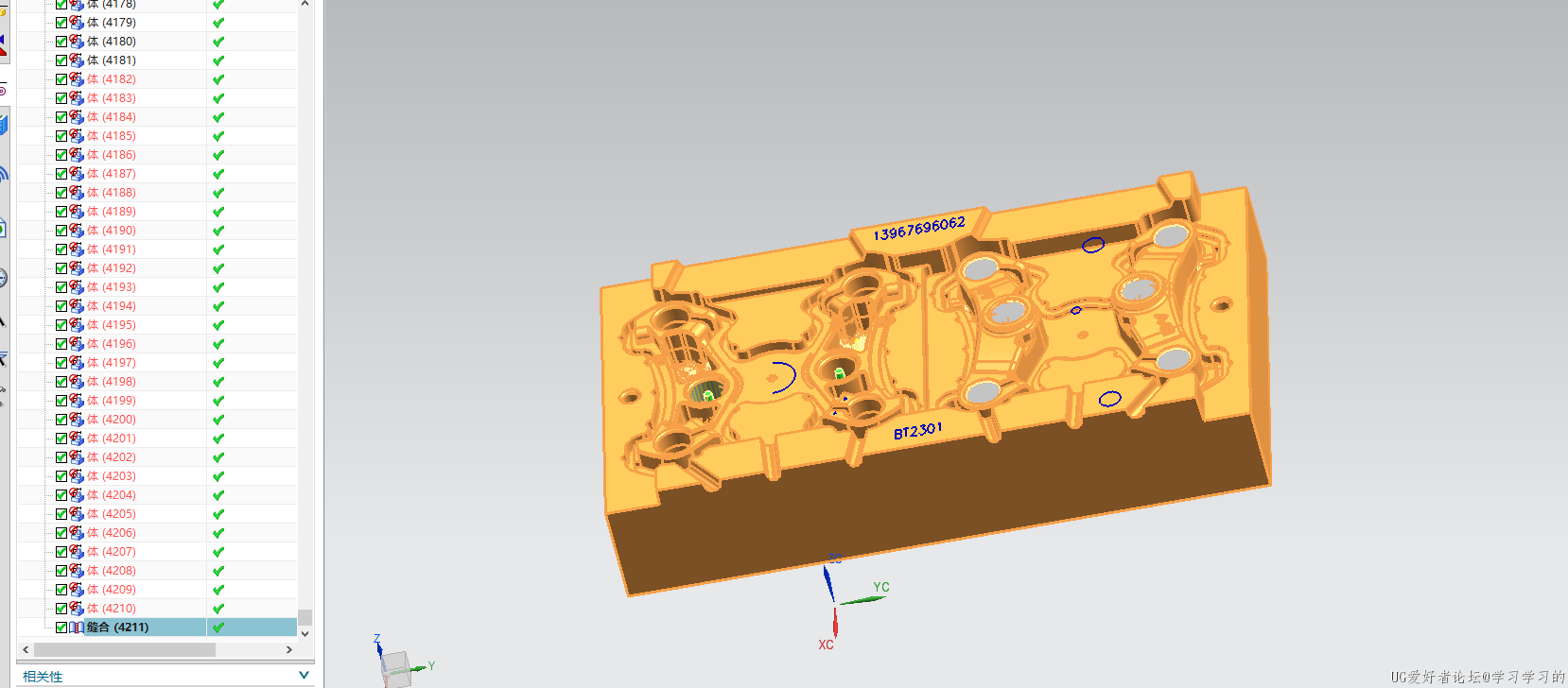Click the body feature icon for 体 (4181)

(77, 60)
